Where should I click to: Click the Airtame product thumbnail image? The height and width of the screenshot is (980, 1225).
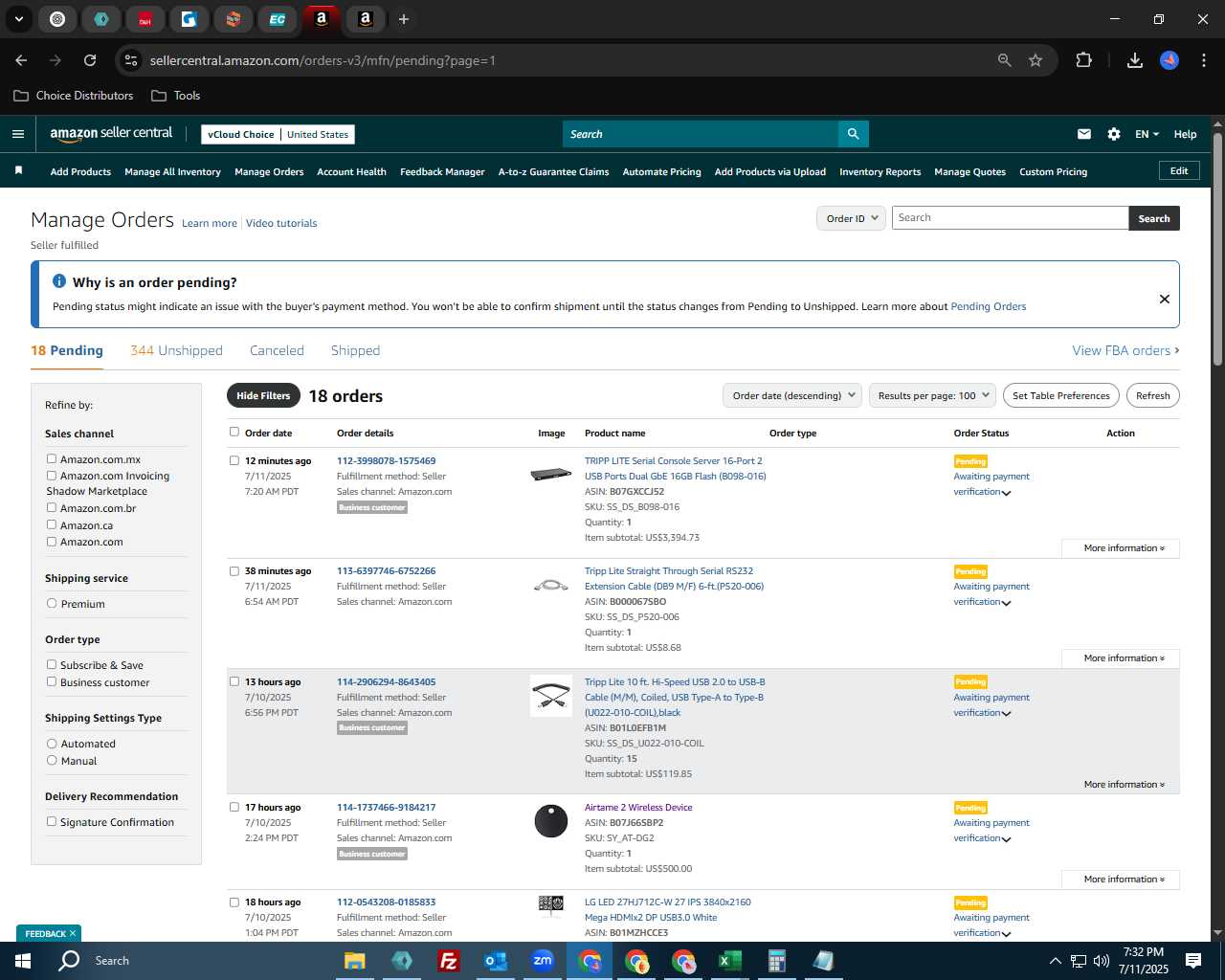click(x=550, y=821)
